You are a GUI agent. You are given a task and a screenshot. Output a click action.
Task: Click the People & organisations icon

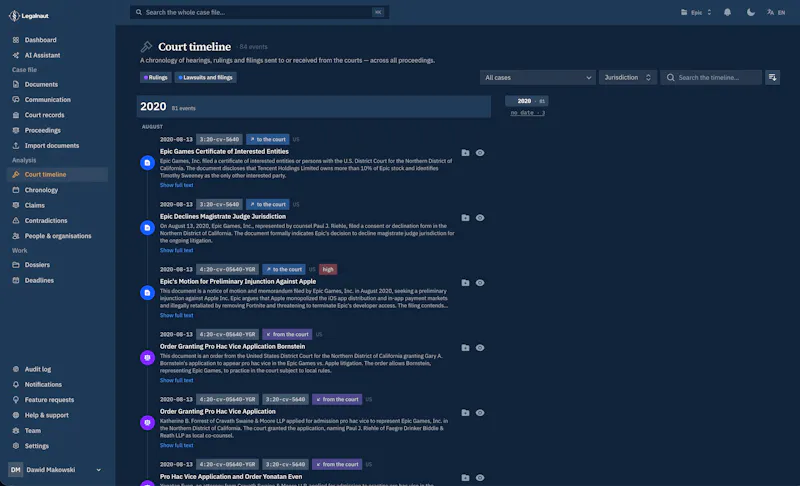16,236
